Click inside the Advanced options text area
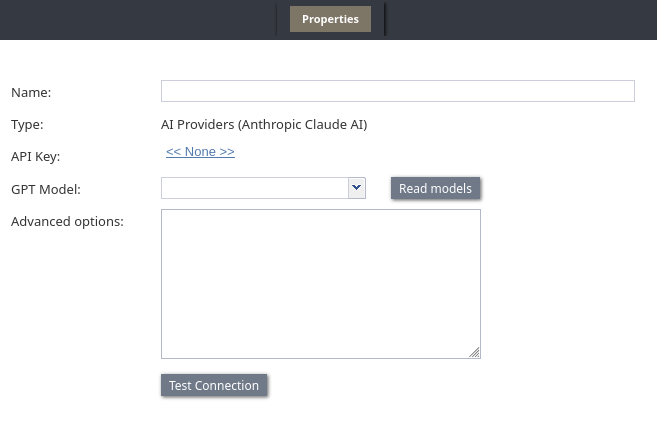 coord(320,283)
